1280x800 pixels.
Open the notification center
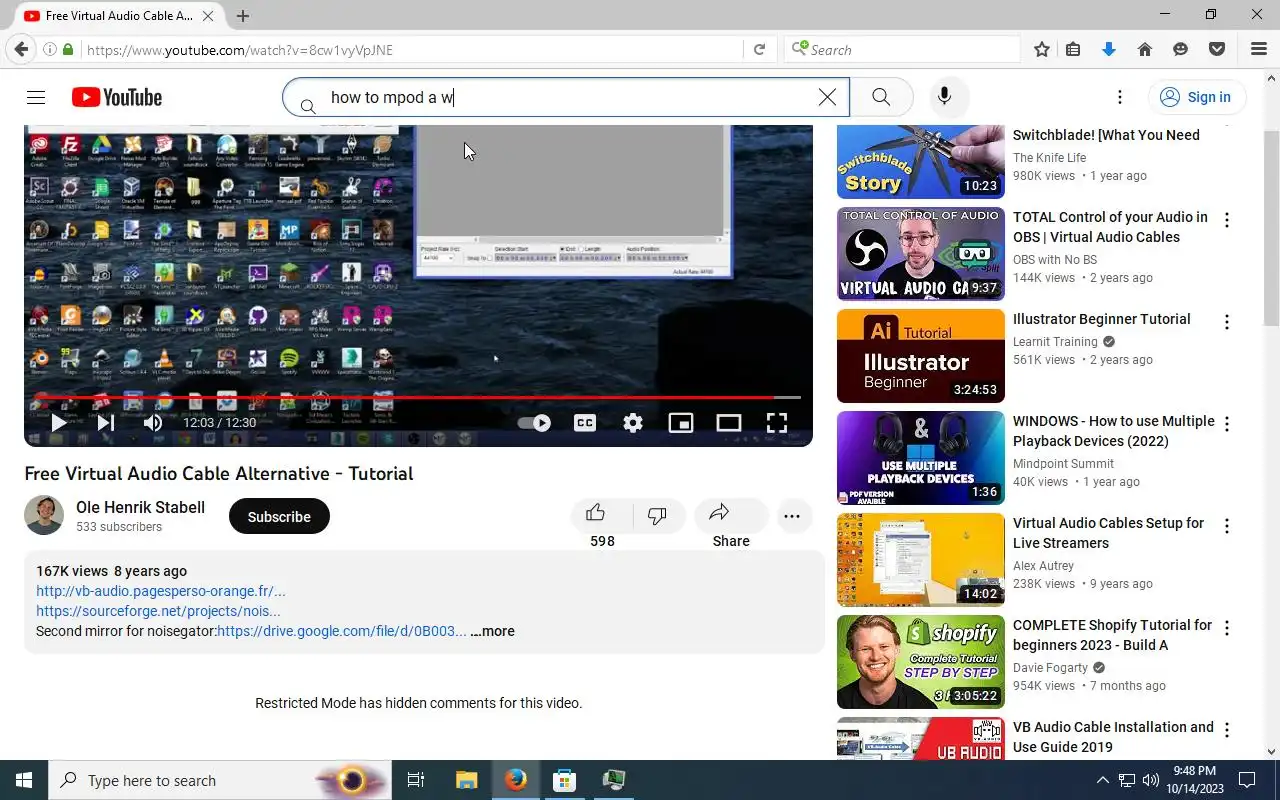click(1247, 780)
